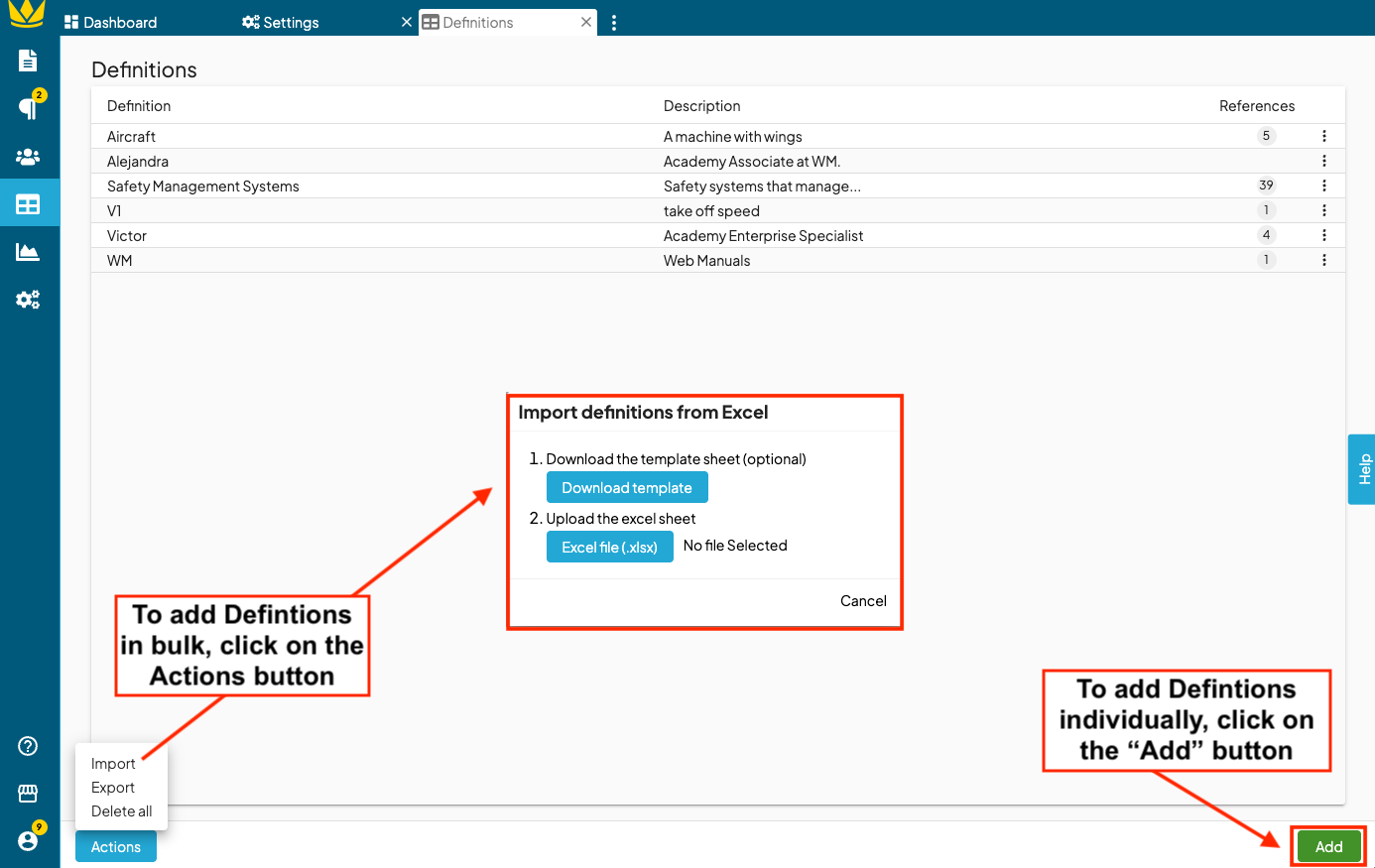Click 'Safety systems that manage...' description
The image size is (1375, 868).
click(x=762, y=186)
